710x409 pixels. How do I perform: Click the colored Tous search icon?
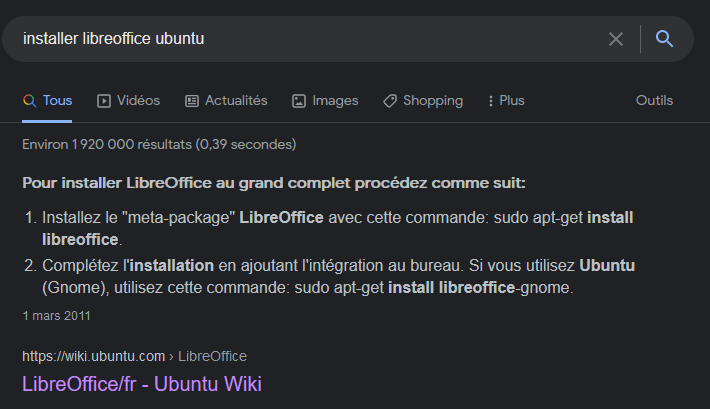29,101
